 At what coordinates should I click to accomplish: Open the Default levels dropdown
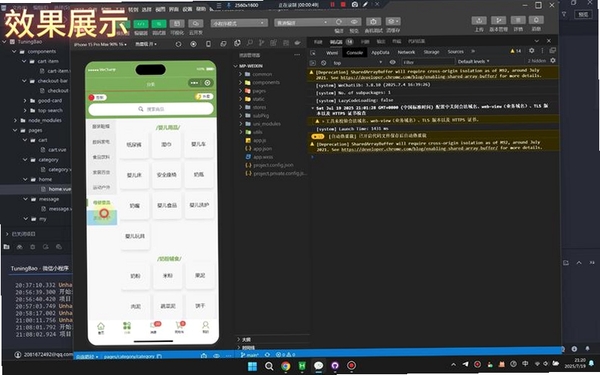(x=473, y=61)
